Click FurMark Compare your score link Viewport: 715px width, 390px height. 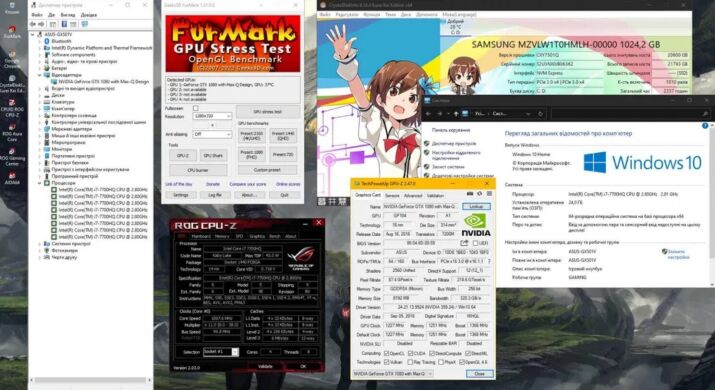(x=248, y=184)
